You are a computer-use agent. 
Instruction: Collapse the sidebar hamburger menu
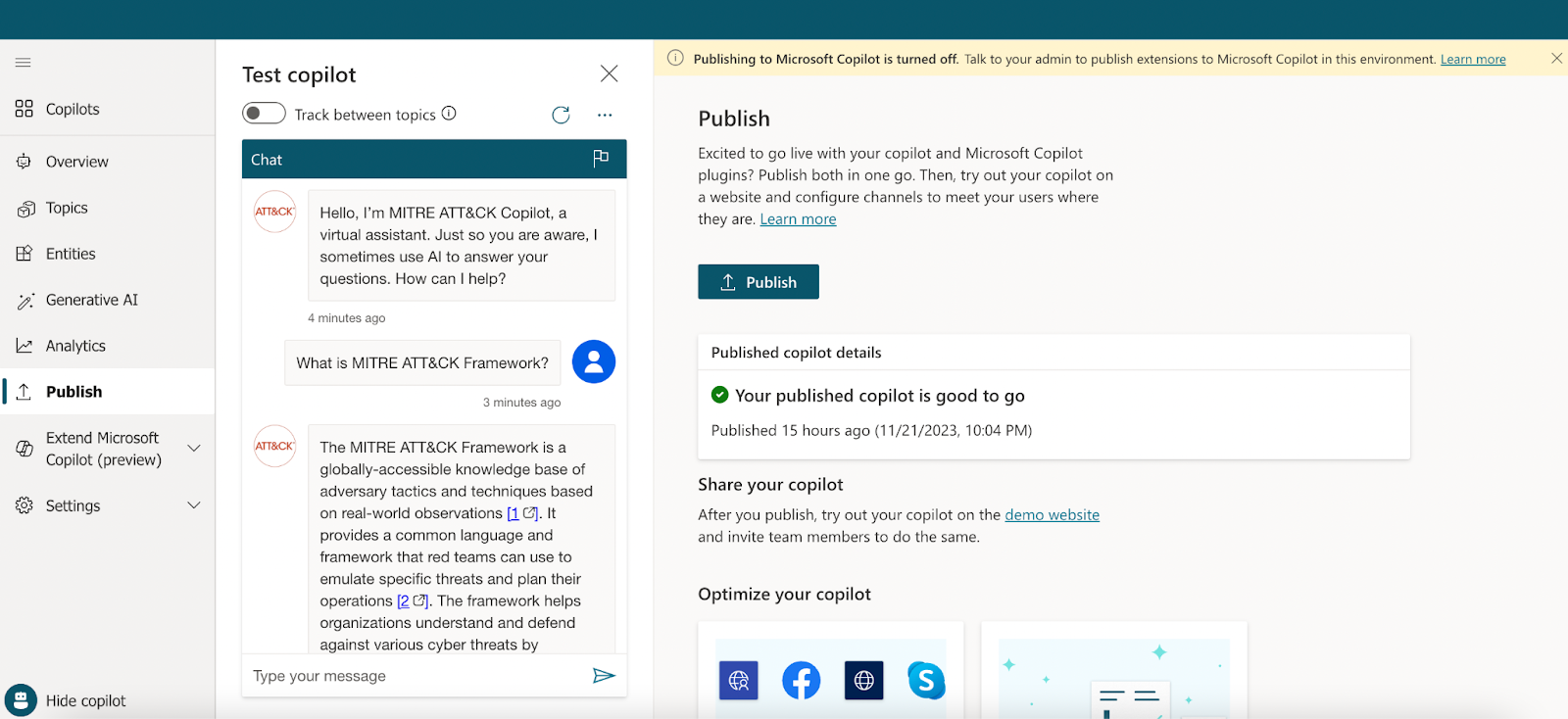pyautogui.click(x=24, y=63)
